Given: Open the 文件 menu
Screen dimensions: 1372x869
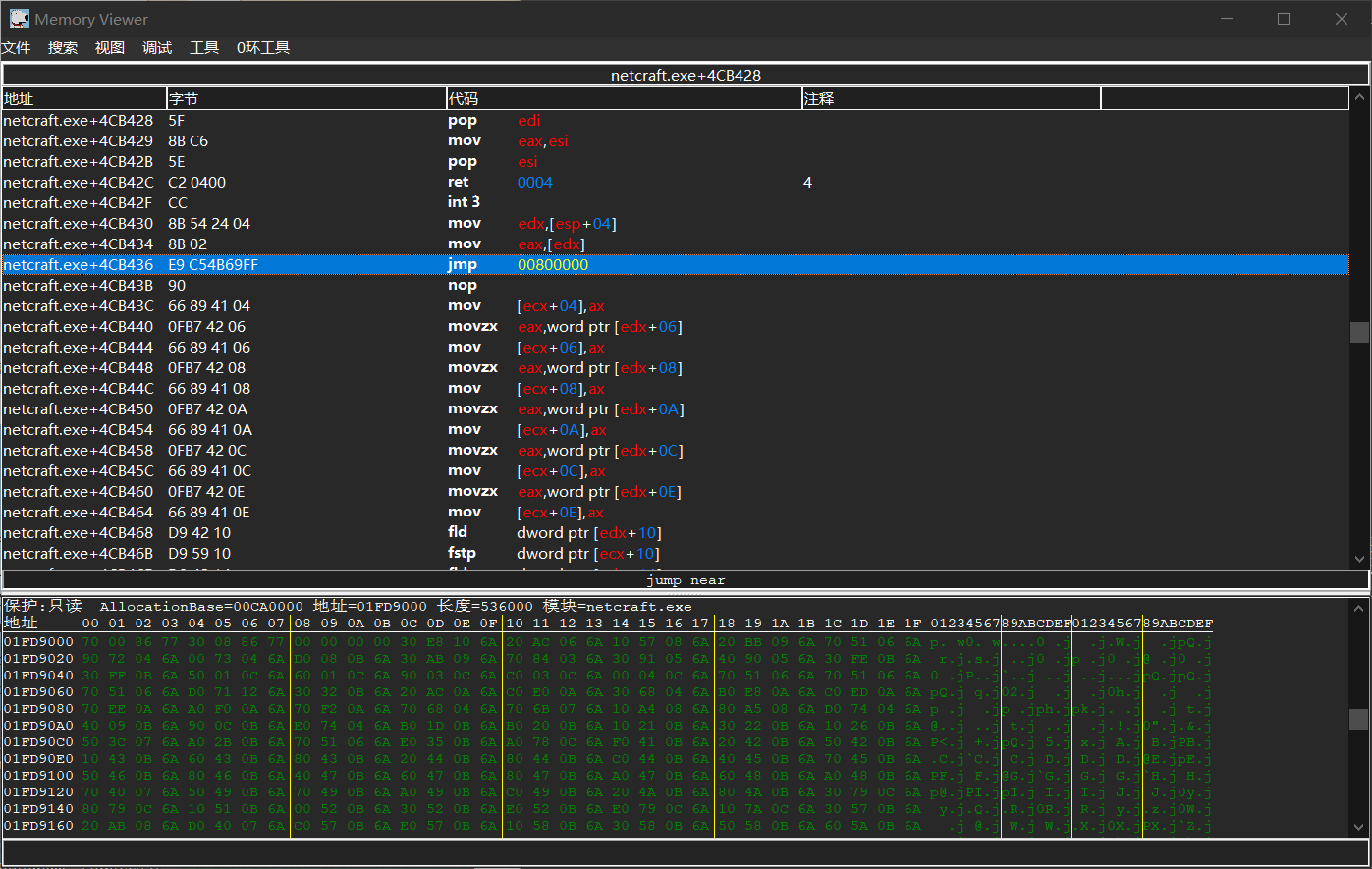Looking at the screenshot, I should (16, 48).
